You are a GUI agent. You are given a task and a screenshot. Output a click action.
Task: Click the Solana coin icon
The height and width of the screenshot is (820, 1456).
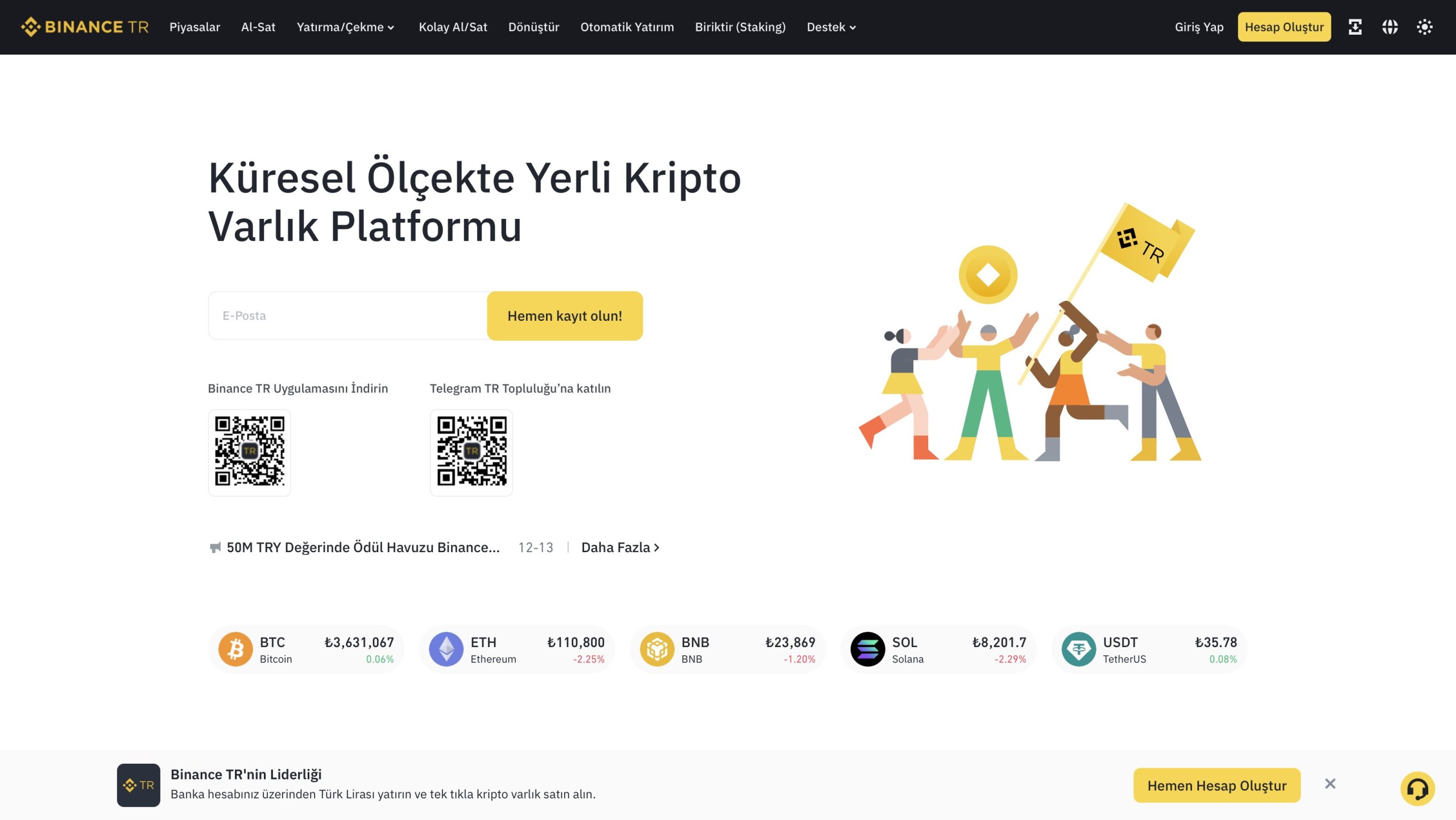867,649
